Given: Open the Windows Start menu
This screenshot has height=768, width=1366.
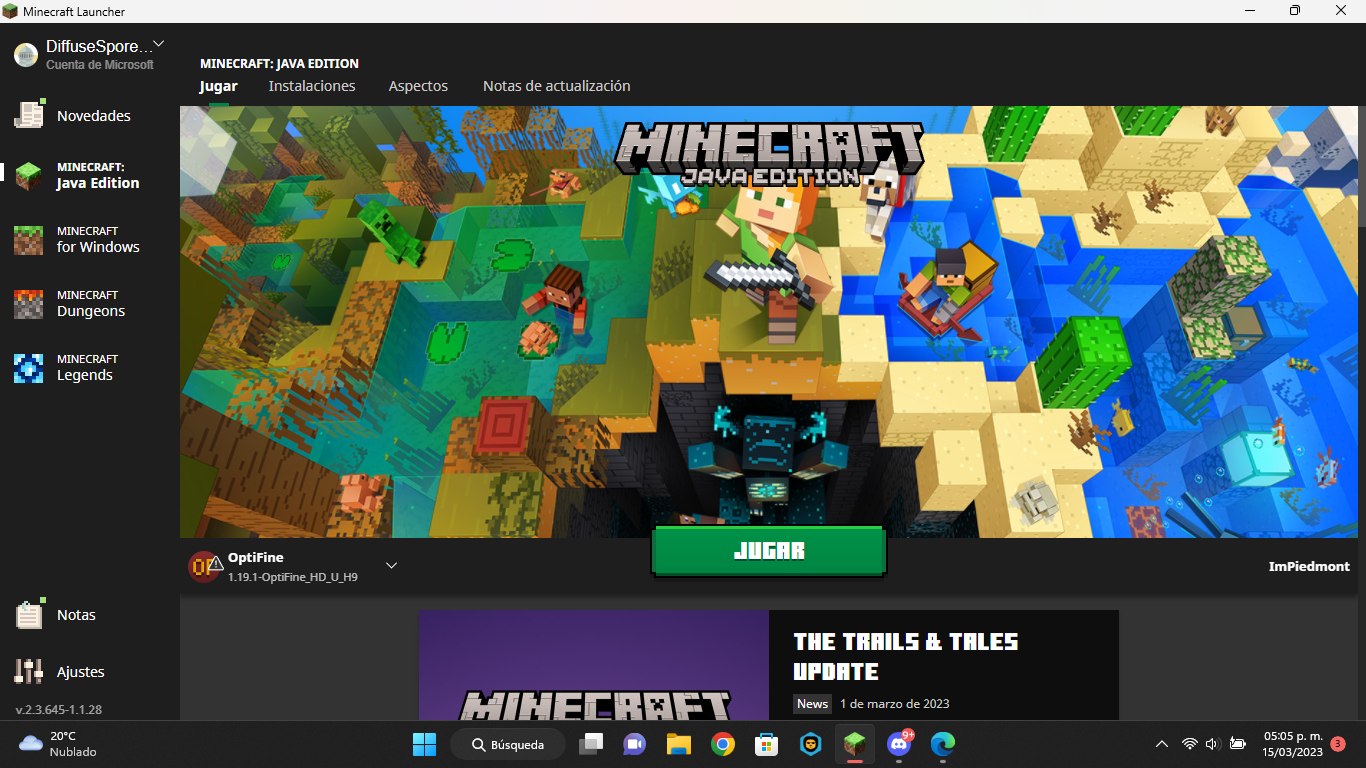Looking at the screenshot, I should pyautogui.click(x=424, y=744).
